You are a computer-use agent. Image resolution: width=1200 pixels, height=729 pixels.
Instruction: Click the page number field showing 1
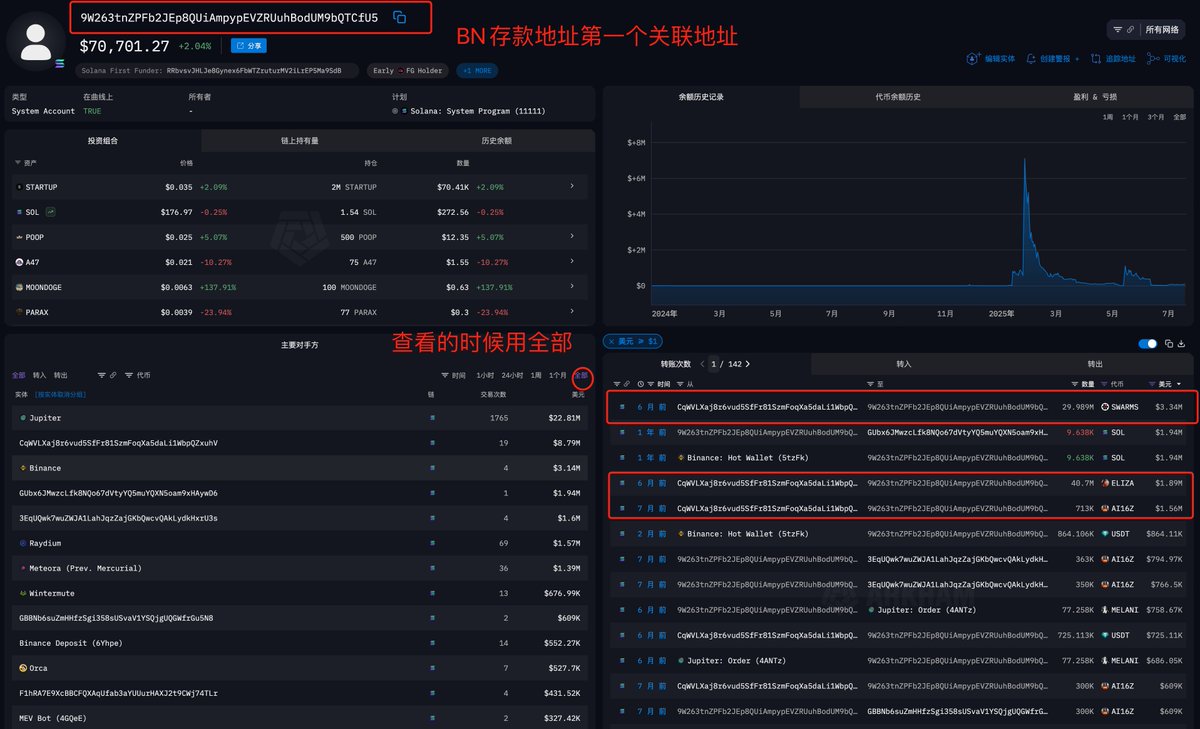tap(715, 364)
